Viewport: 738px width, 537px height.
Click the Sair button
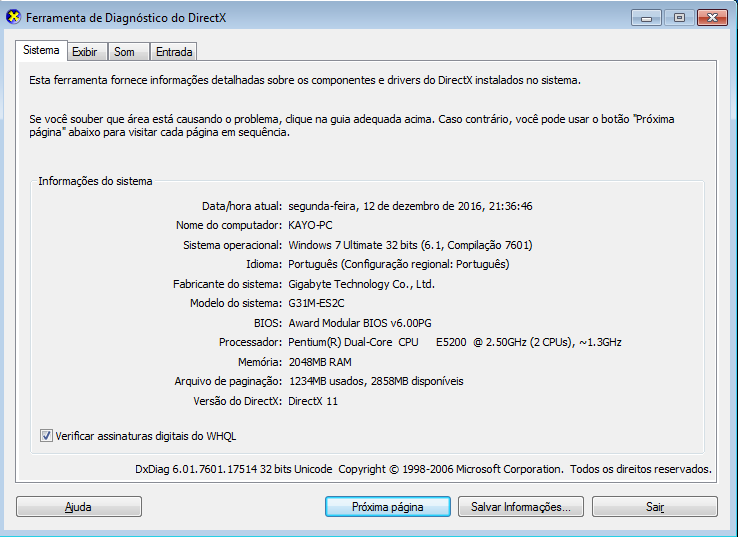(x=655, y=507)
